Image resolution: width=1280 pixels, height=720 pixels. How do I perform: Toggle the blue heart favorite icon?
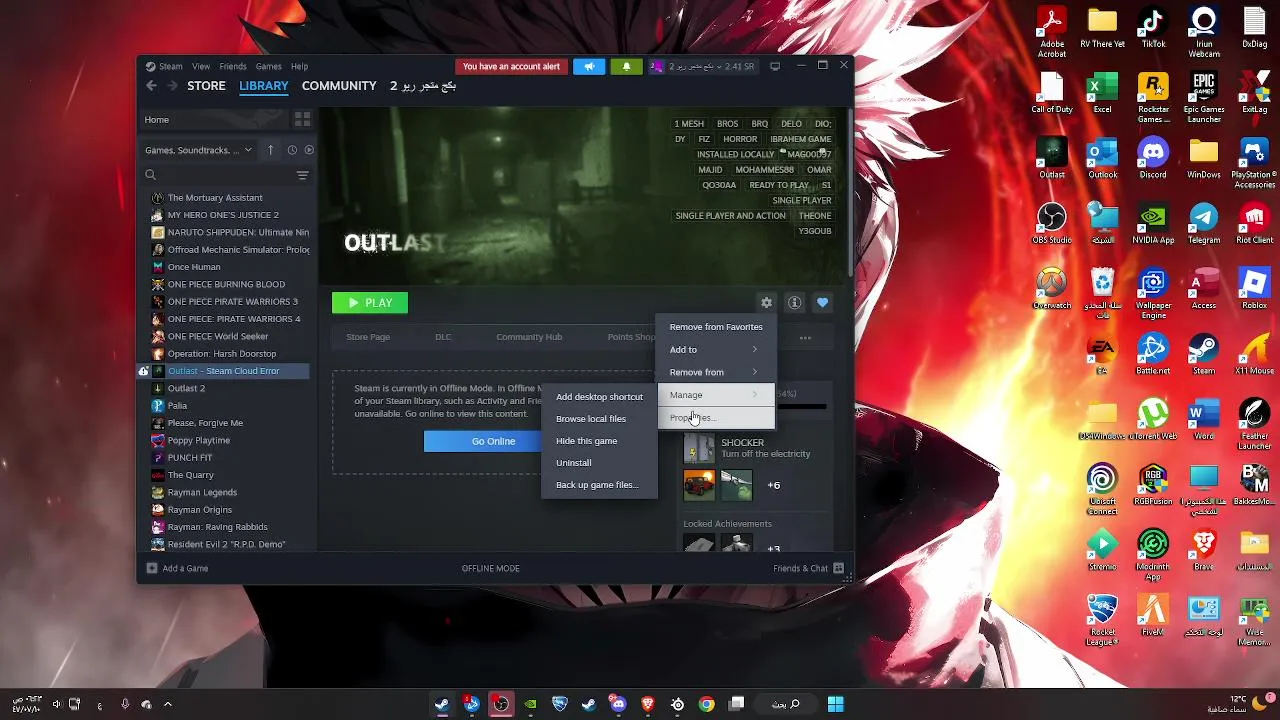[x=822, y=302]
